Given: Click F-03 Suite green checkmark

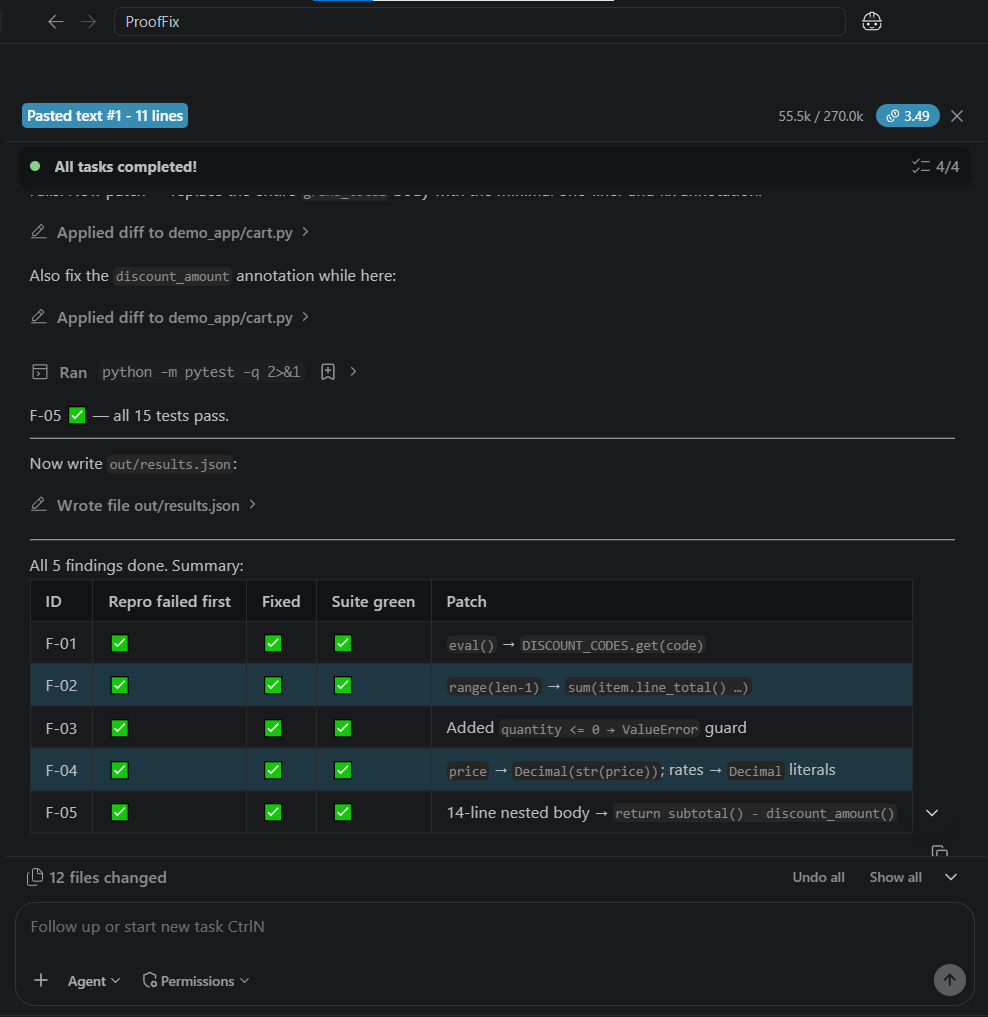Looking at the screenshot, I should point(343,728).
